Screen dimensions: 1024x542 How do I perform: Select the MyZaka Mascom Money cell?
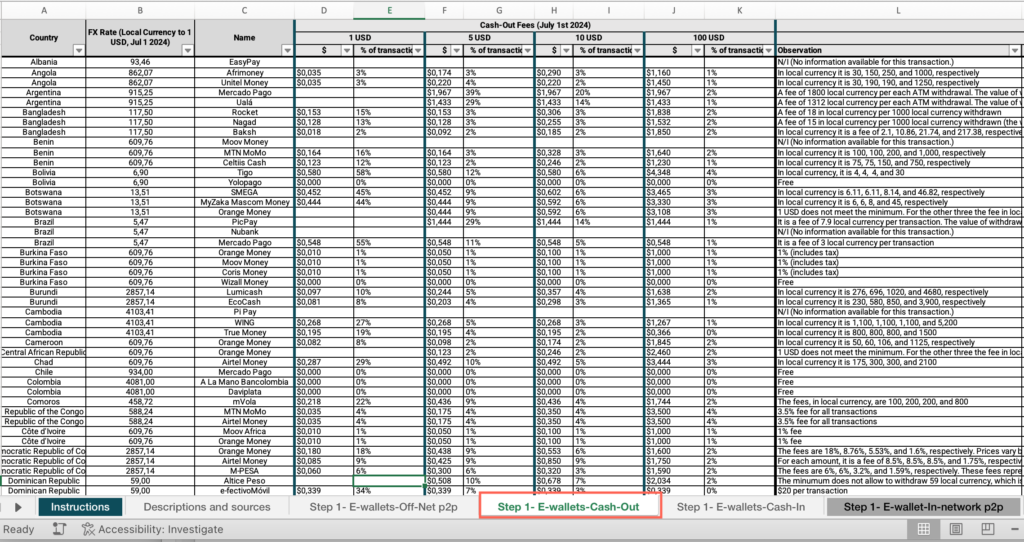244,202
